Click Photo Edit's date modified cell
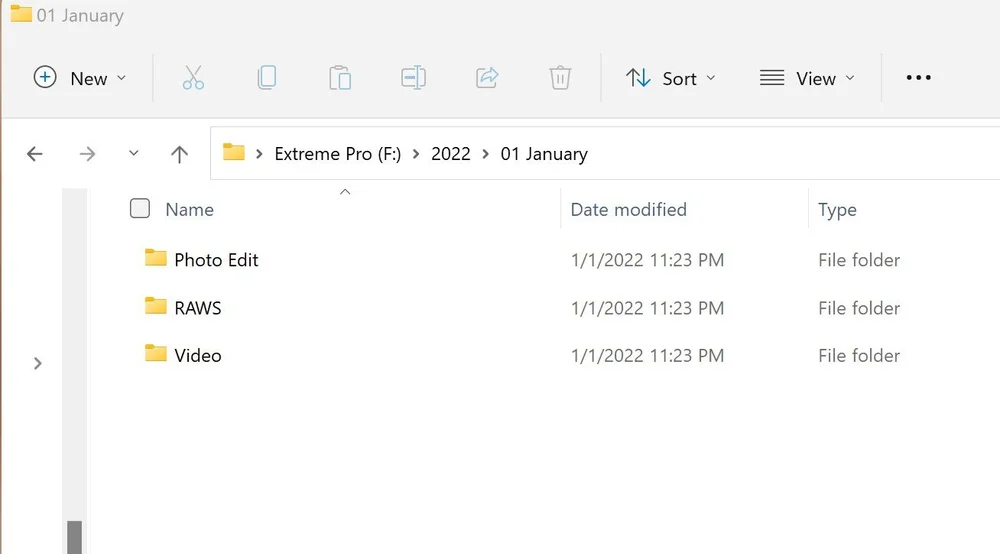Image resolution: width=1000 pixels, height=554 pixels. tap(647, 260)
